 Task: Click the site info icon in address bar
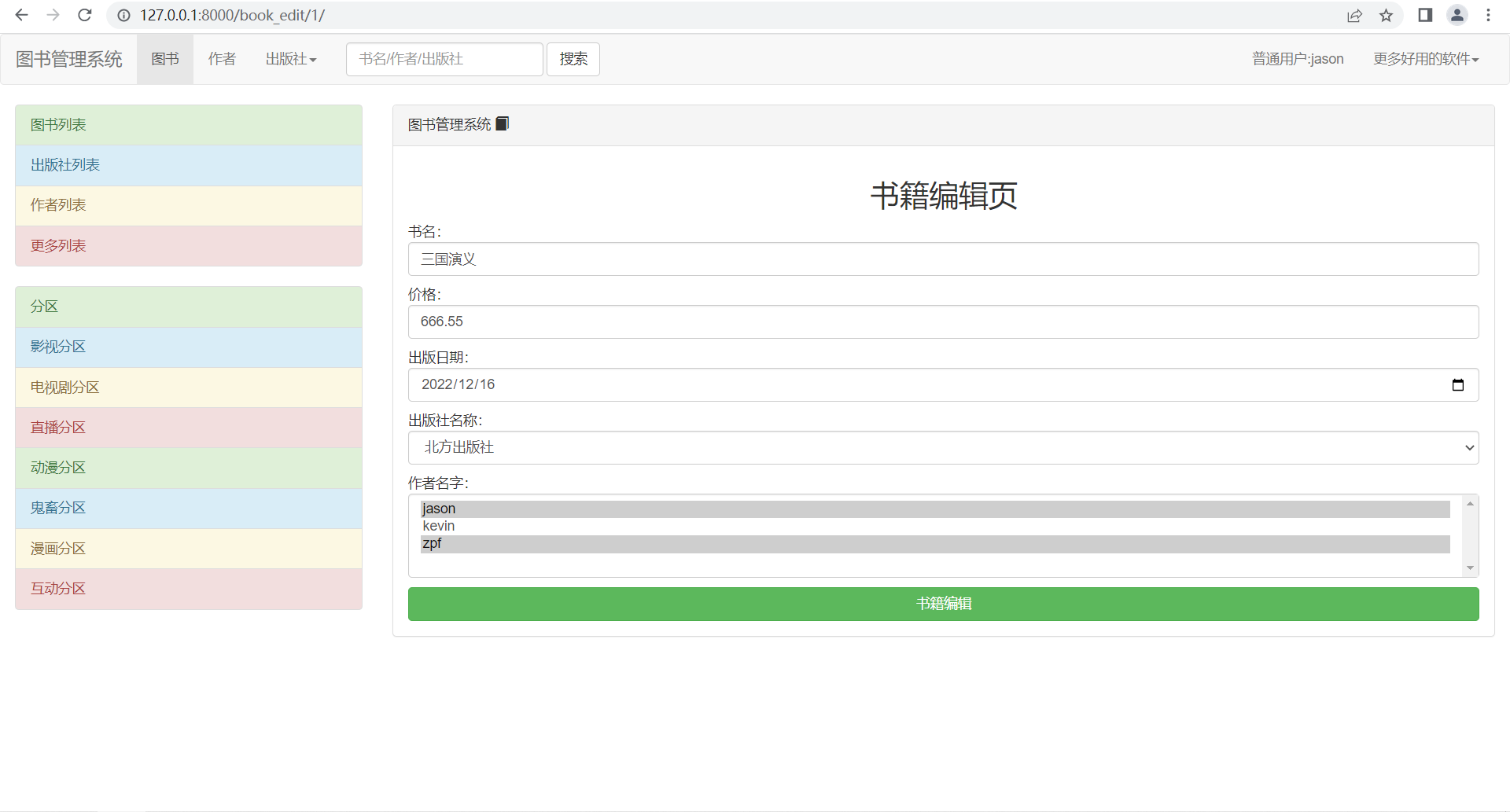click(x=123, y=15)
